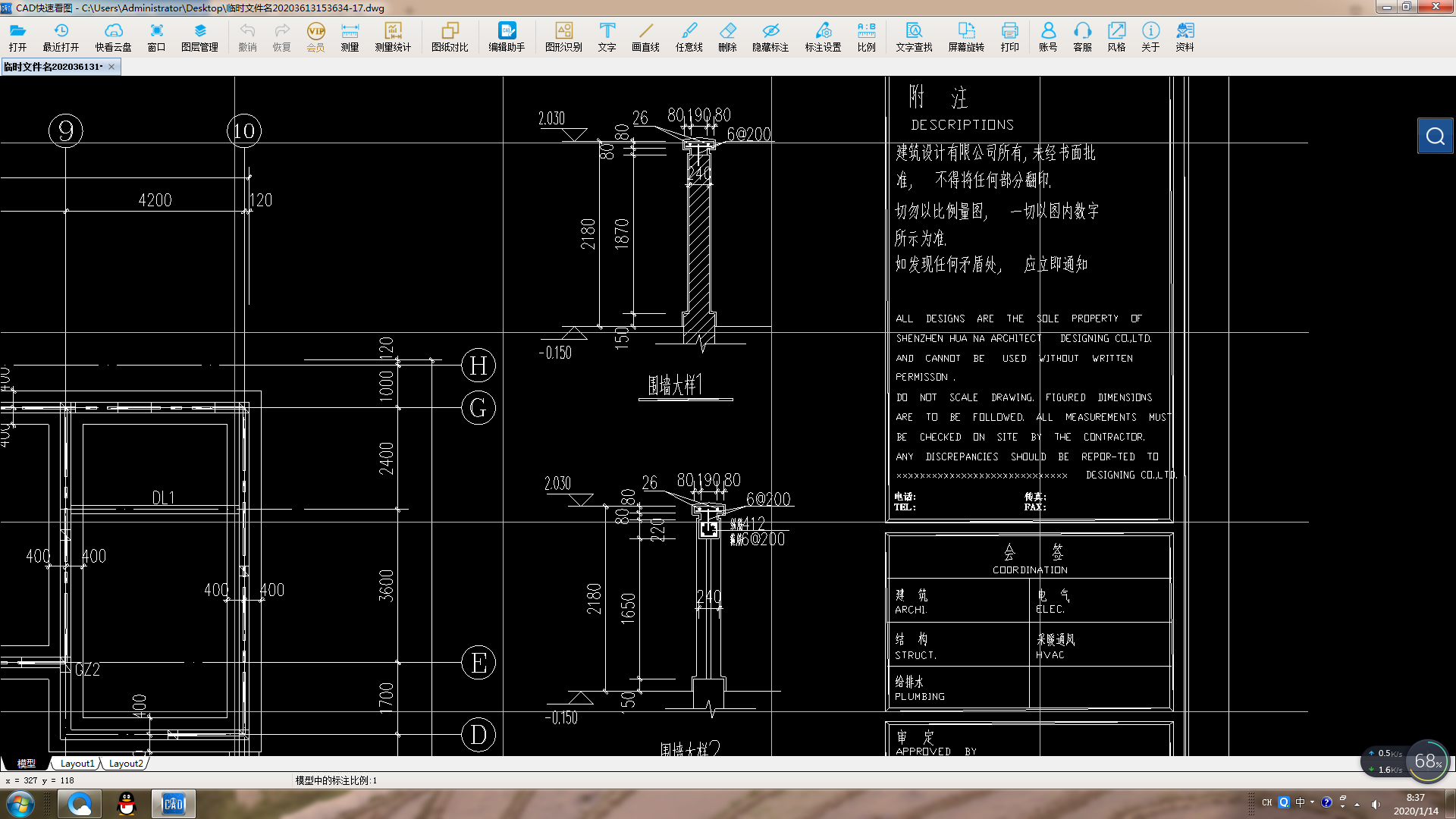Viewport: 1456px width, 819px height.
Task: Click the CAD taskbar button
Action: pyautogui.click(x=174, y=804)
